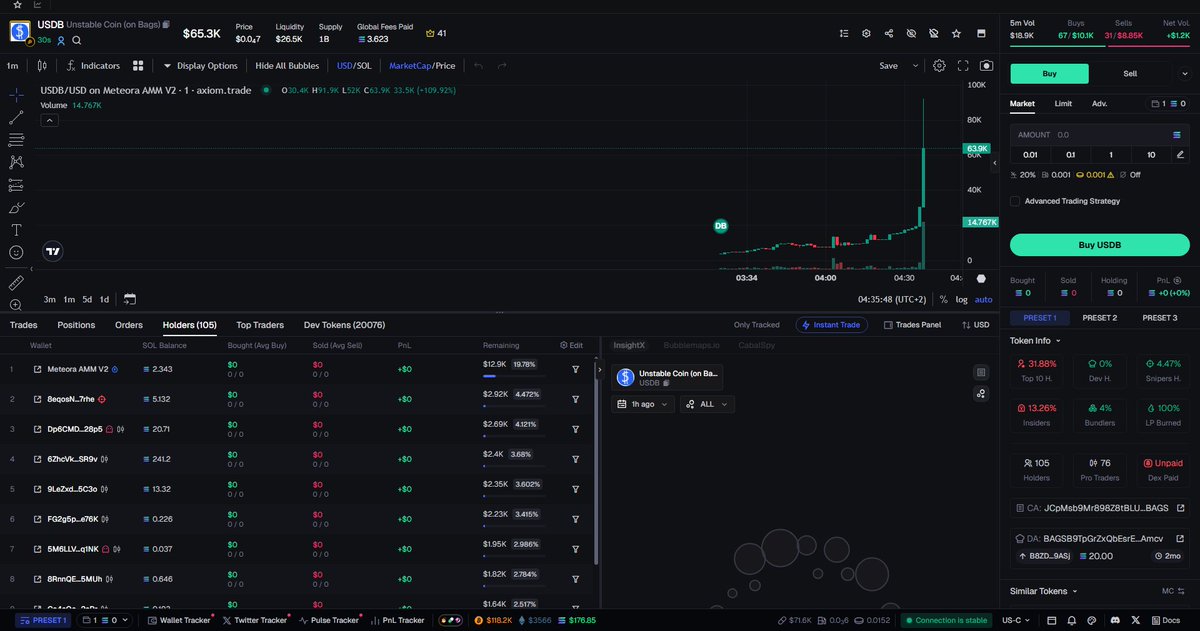This screenshot has width=1200, height=631.
Task: Click the share token icon
Action: (889, 33)
